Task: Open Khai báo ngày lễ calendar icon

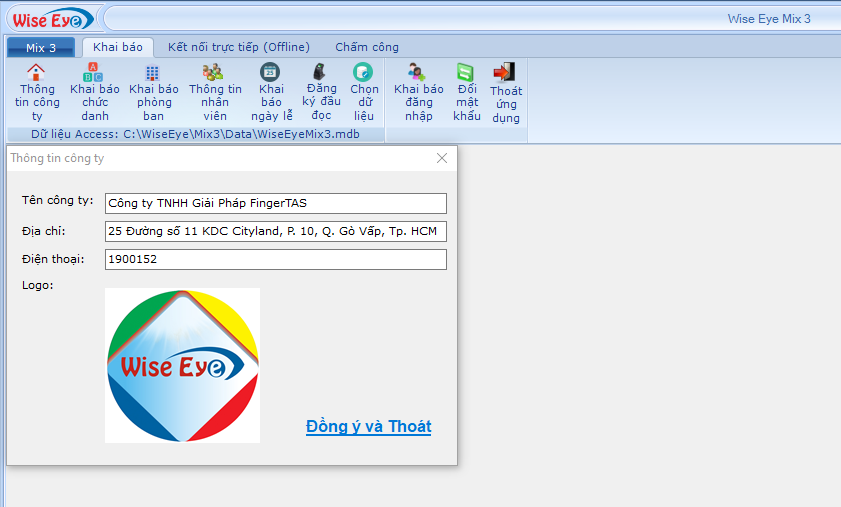Action: (270, 73)
